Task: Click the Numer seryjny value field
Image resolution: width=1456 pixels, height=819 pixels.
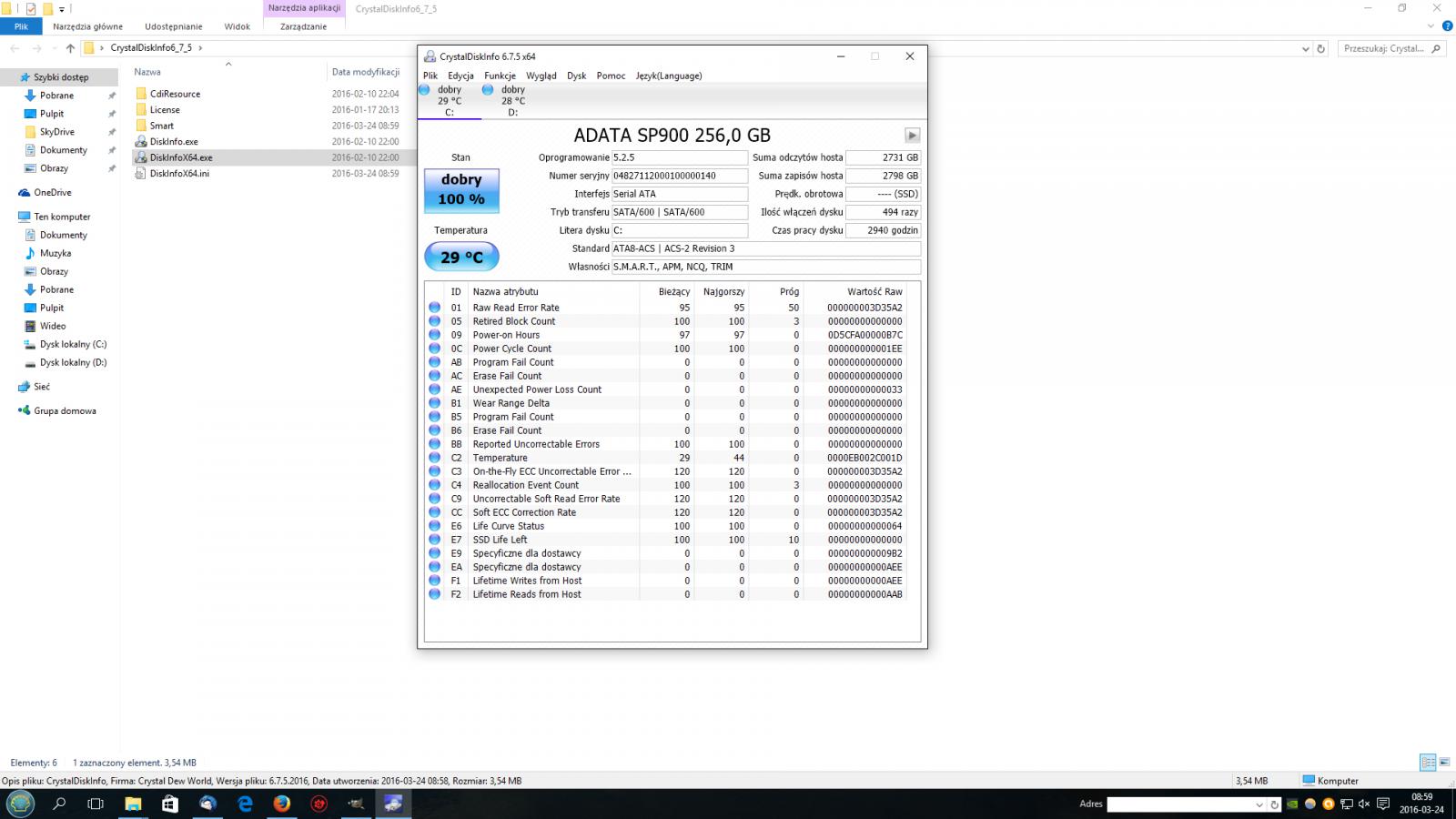Action: 680,176
